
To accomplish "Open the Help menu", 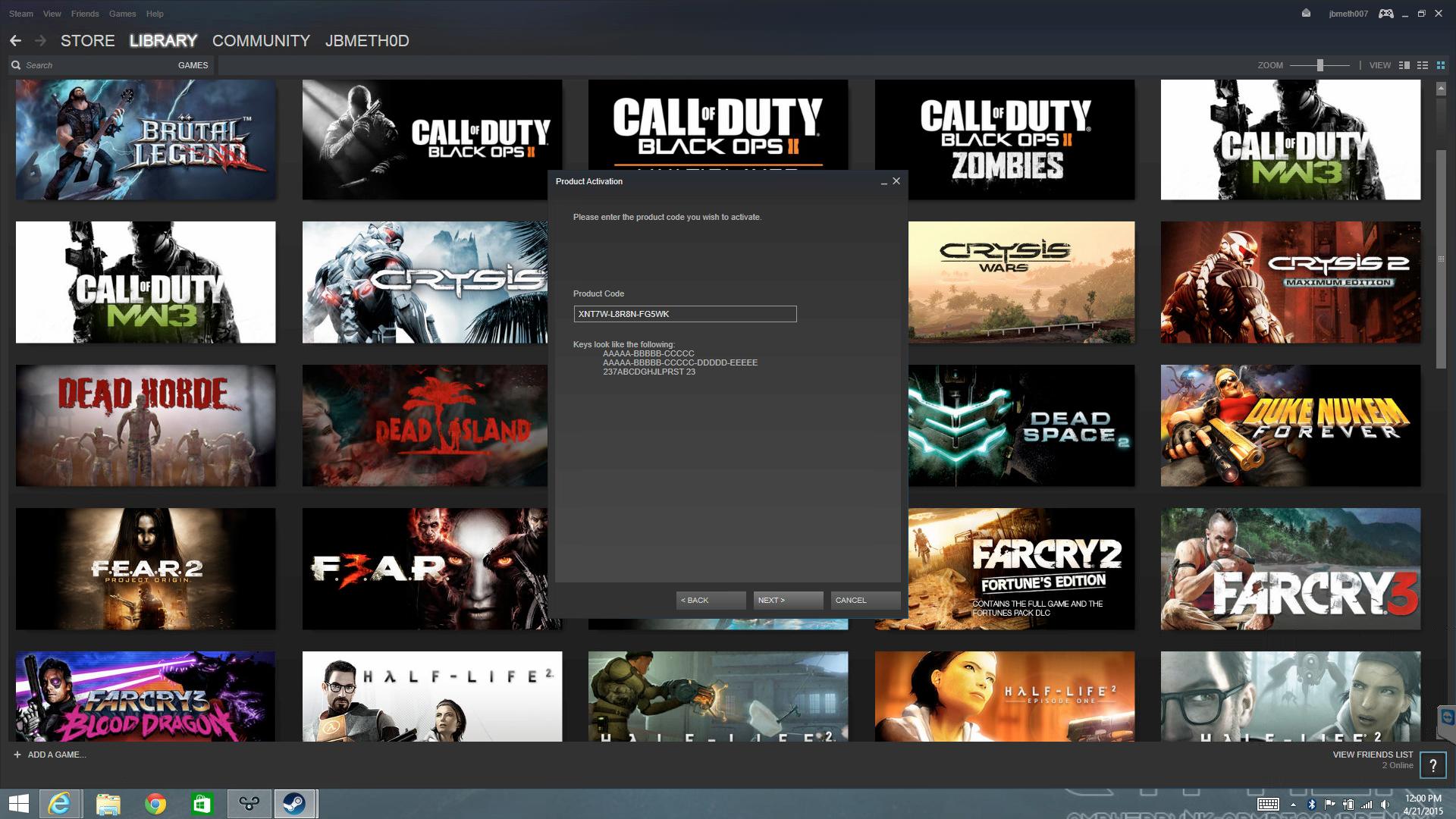I will point(155,14).
